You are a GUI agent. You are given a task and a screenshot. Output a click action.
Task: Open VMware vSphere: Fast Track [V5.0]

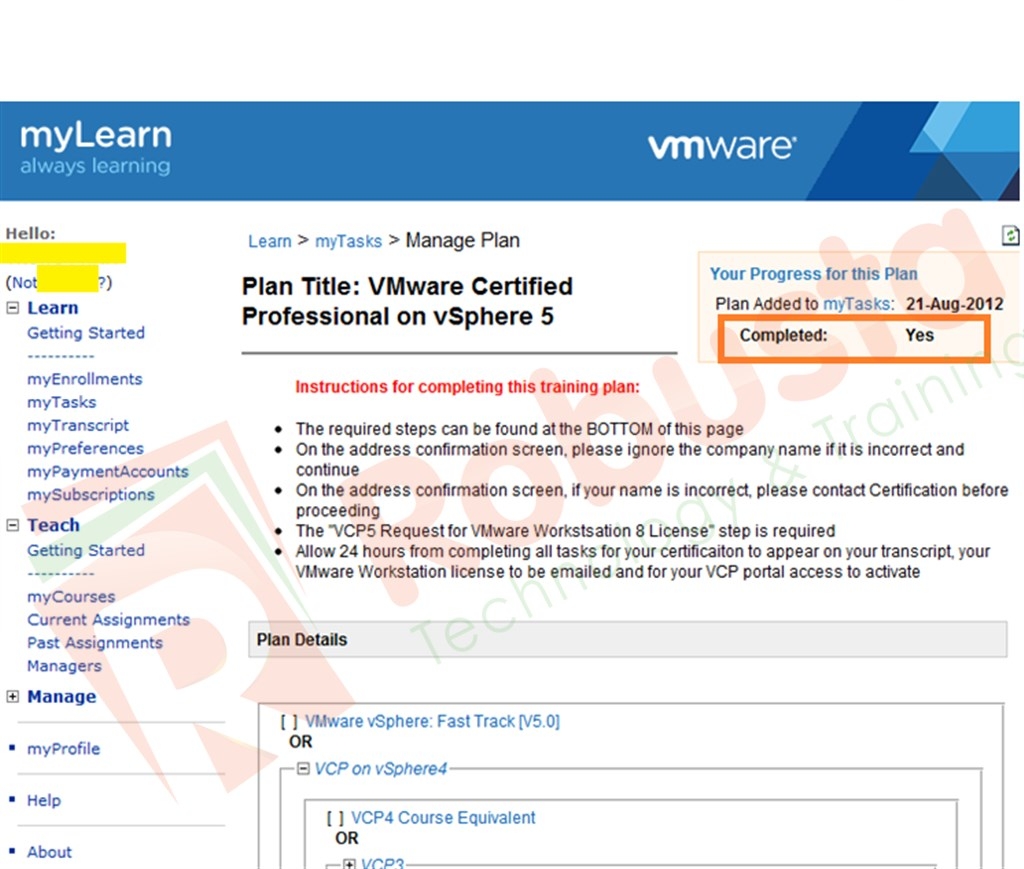[432, 721]
